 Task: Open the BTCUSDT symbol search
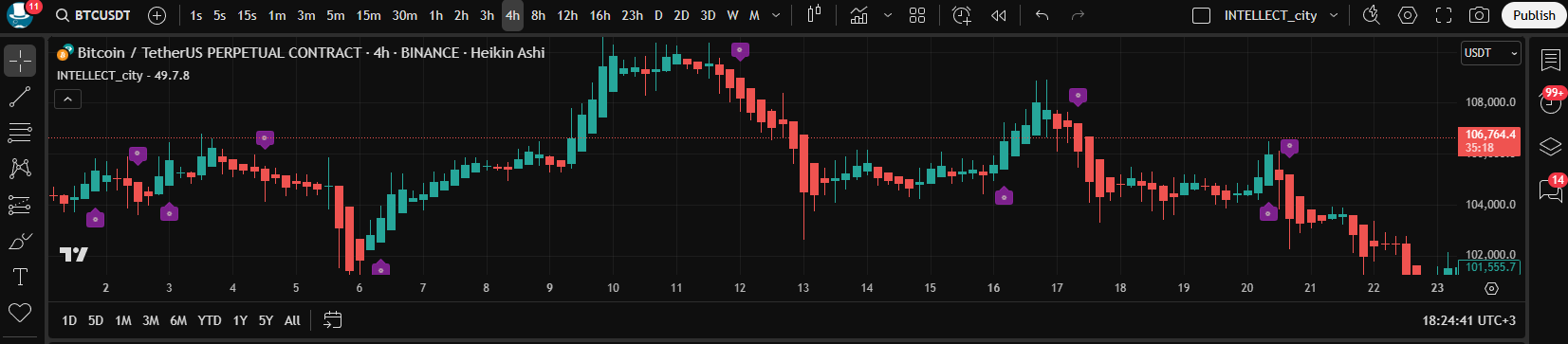(x=93, y=15)
